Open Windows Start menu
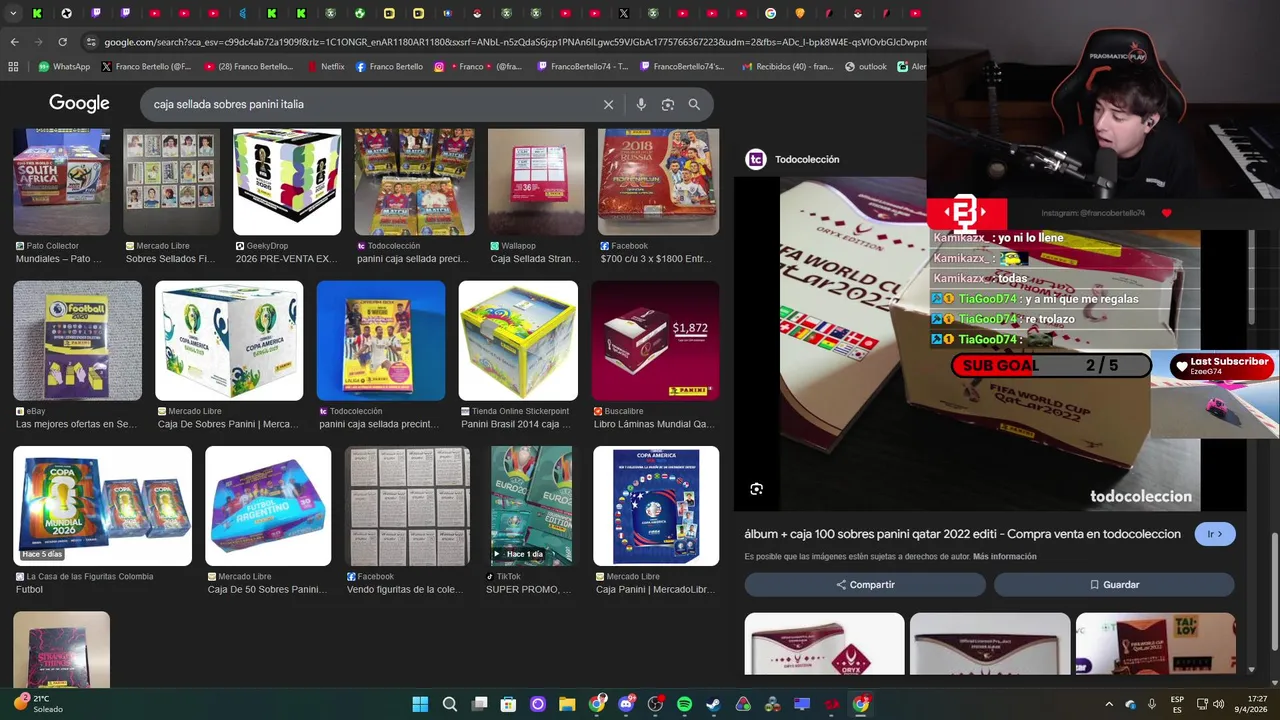The image size is (1280, 720). (x=420, y=704)
